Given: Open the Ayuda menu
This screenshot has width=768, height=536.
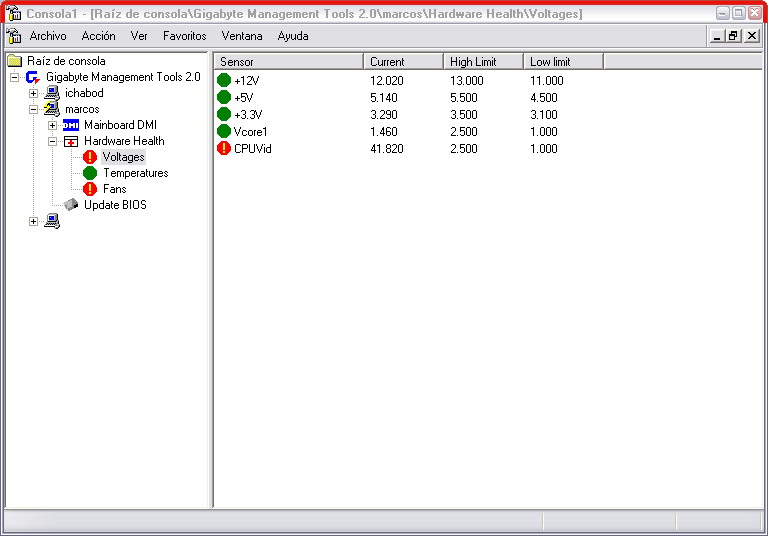Looking at the screenshot, I should [x=293, y=36].
